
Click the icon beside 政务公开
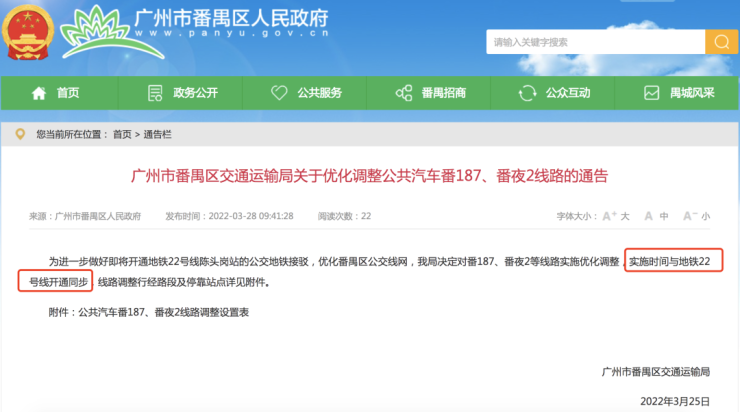tap(155, 93)
